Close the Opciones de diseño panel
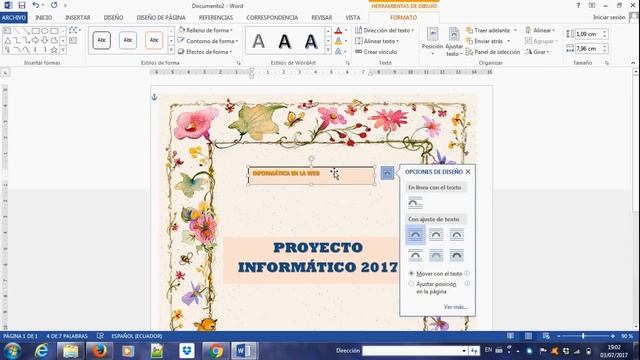The image size is (640, 360). 468,172
